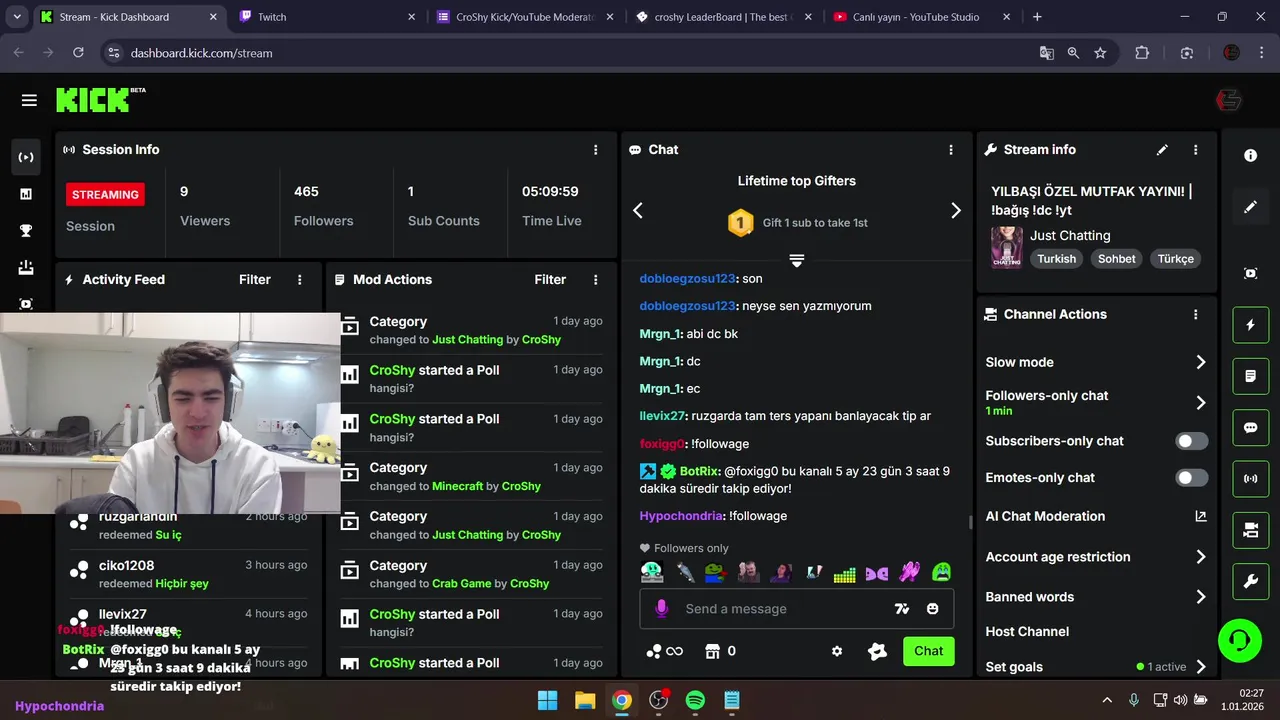Open the hamburger navigation menu
The height and width of the screenshot is (720, 1280).
tap(29, 100)
